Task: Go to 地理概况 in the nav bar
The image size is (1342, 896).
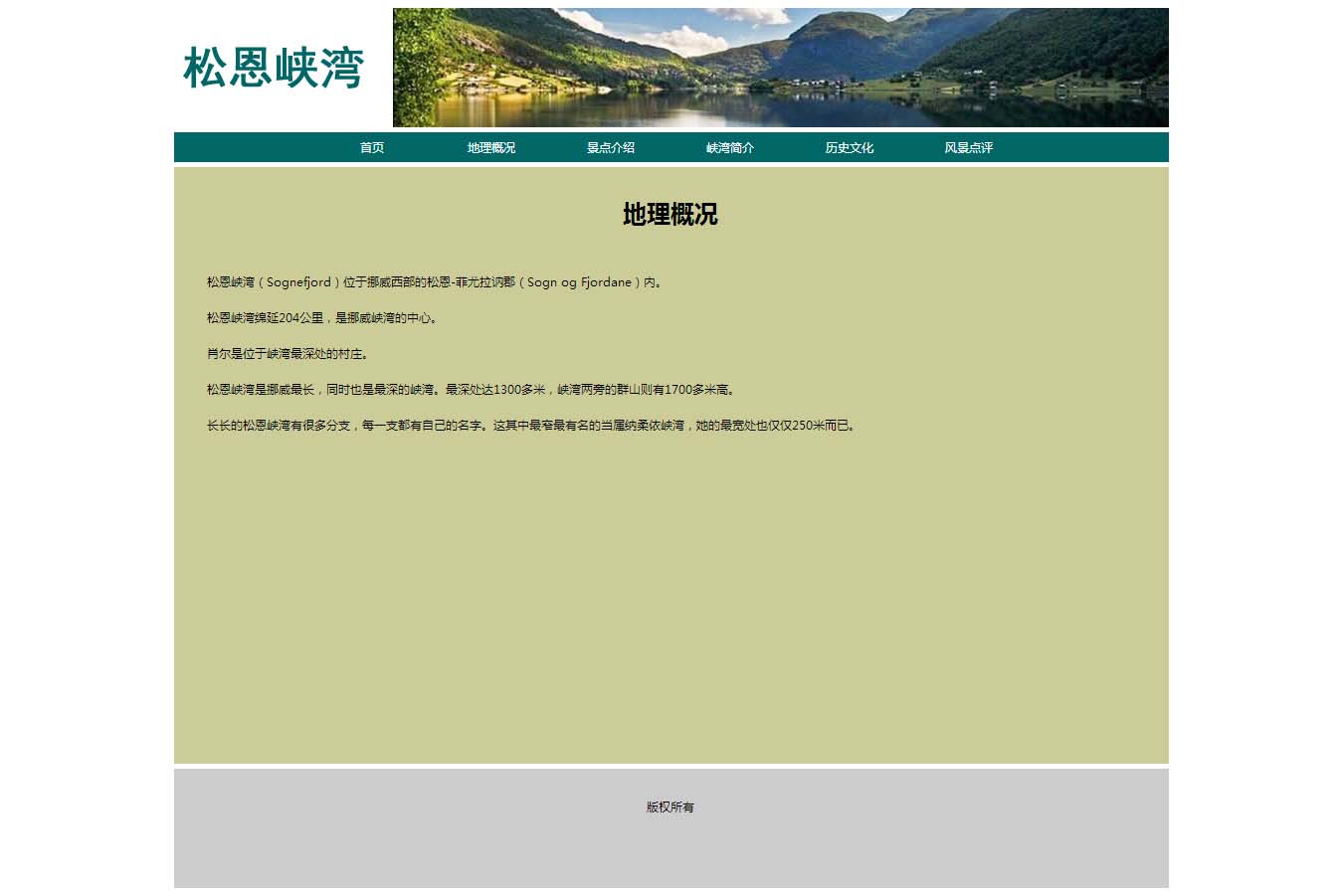Action: tap(491, 147)
